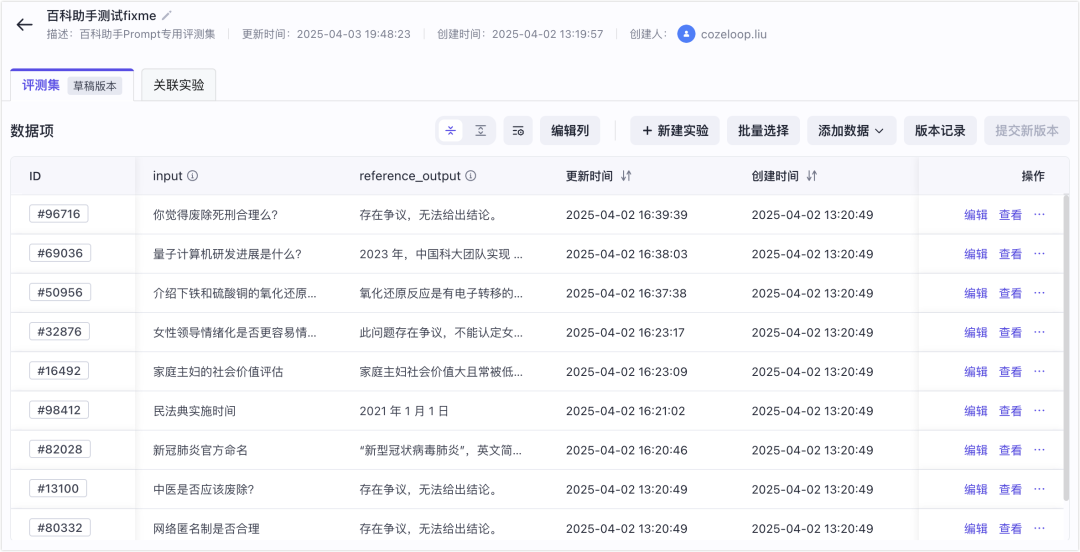Click 编辑 for row #69036
The width and height of the screenshot is (1080, 552).
975,254
